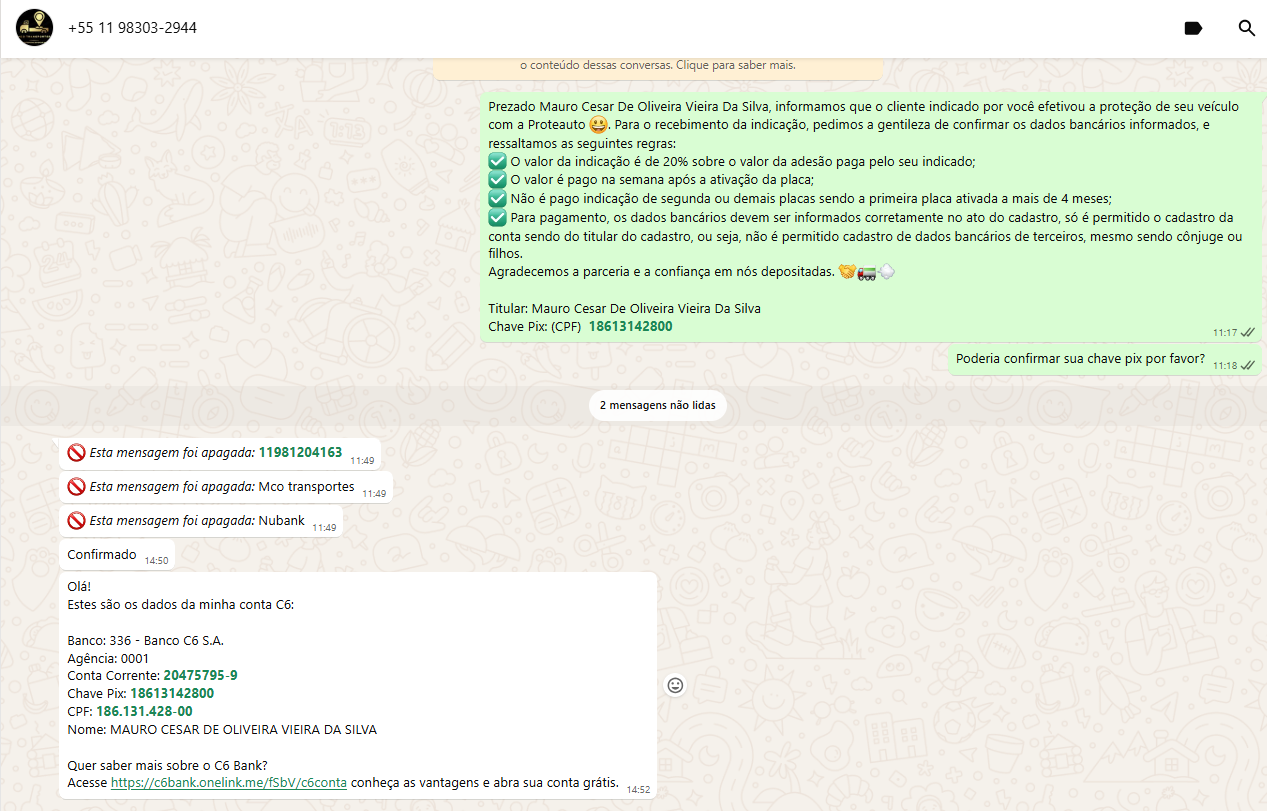Select the 'Confirmado' message bubble

point(102,555)
